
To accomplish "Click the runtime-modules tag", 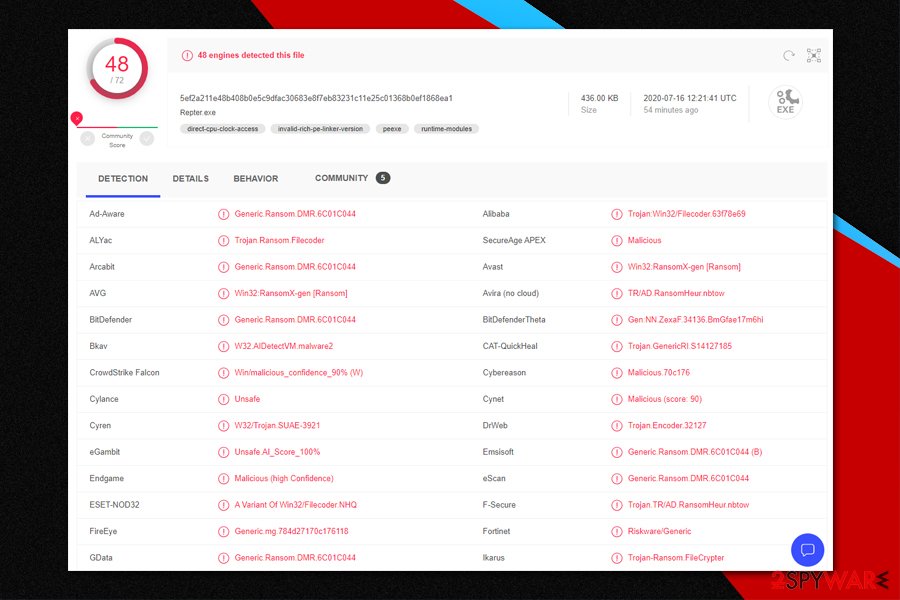I will point(447,129).
